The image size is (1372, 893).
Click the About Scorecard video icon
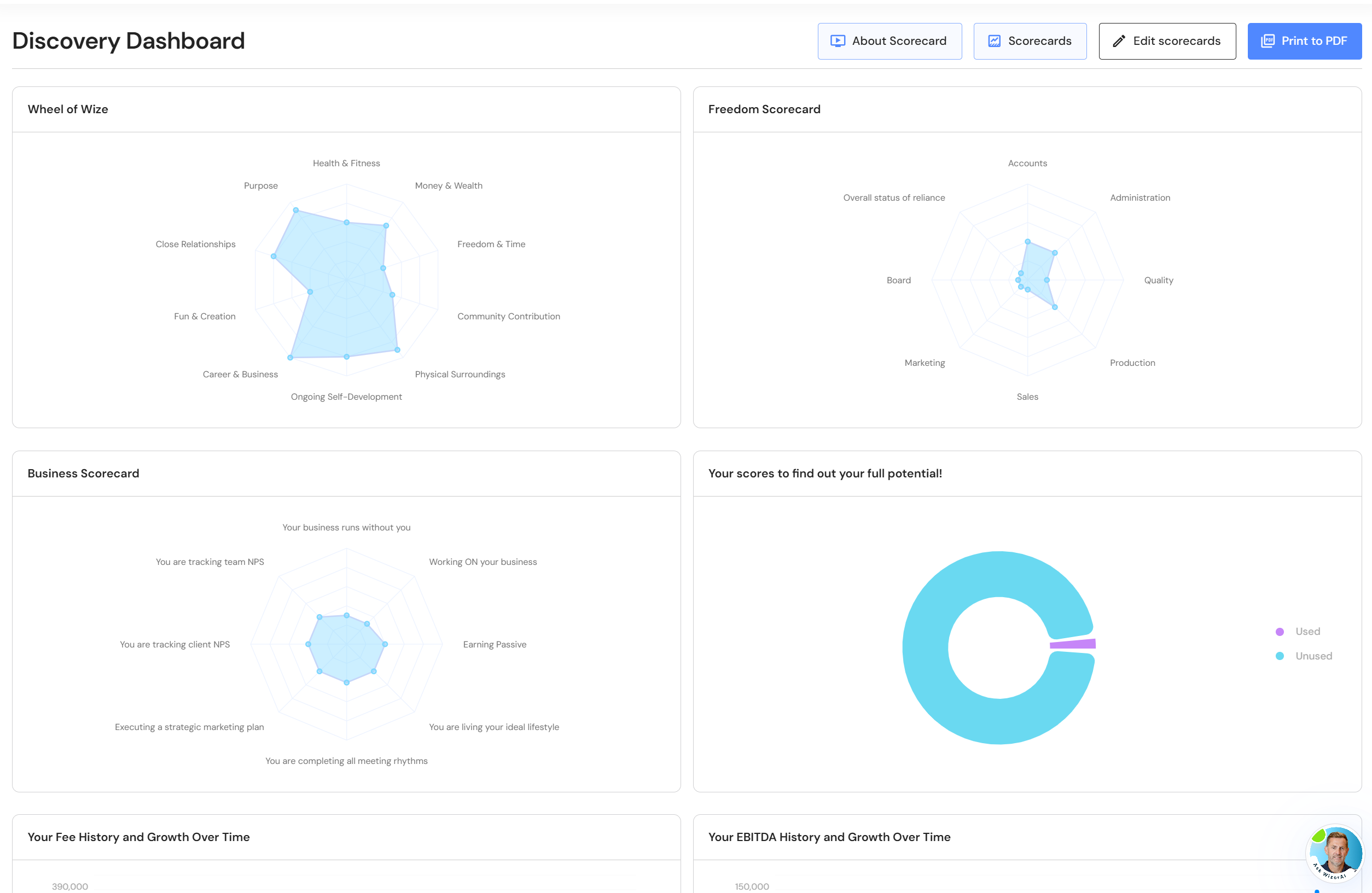pos(838,41)
